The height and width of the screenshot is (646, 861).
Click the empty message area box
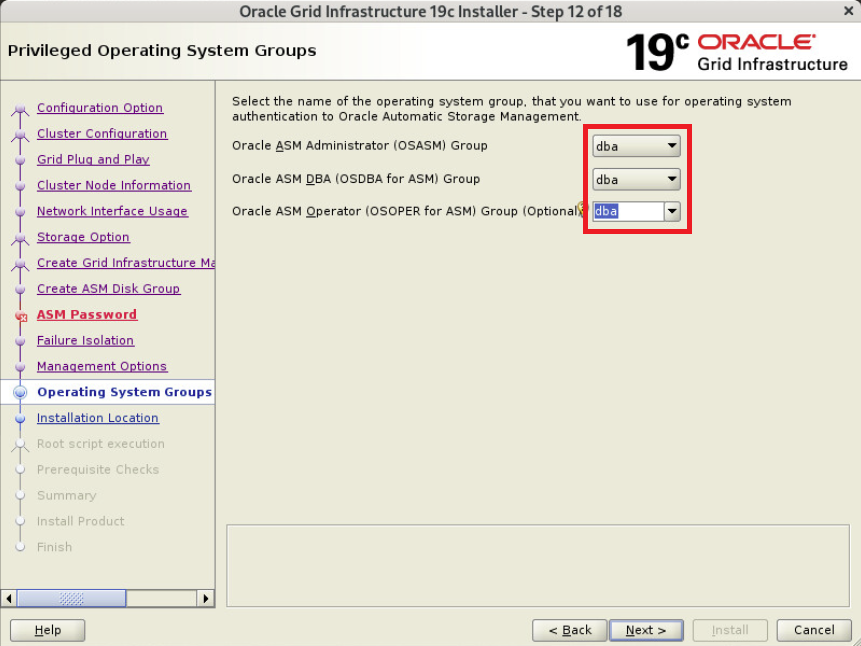pyautogui.click(x=538, y=566)
